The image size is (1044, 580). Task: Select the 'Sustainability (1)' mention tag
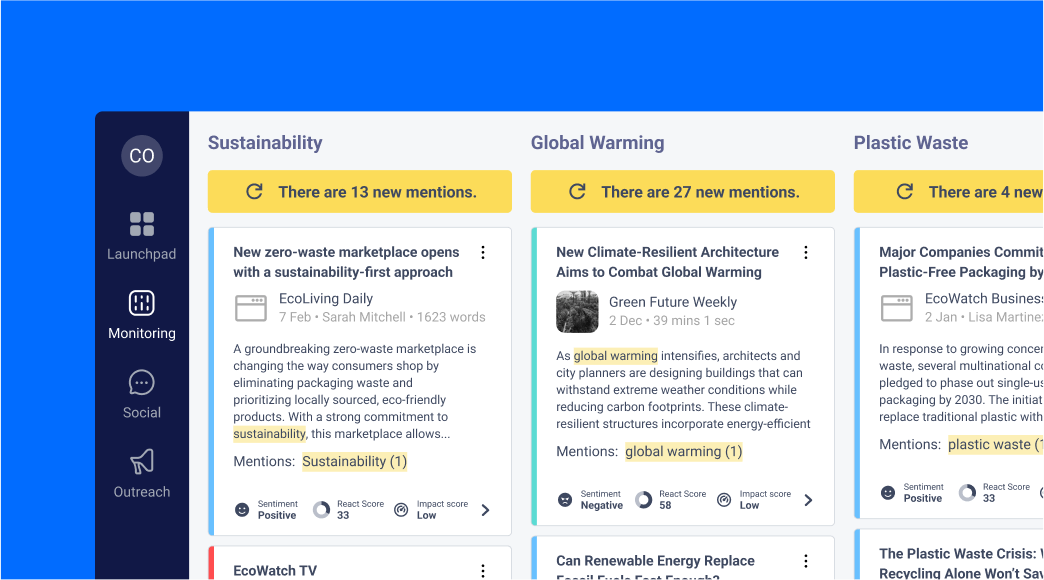point(355,462)
